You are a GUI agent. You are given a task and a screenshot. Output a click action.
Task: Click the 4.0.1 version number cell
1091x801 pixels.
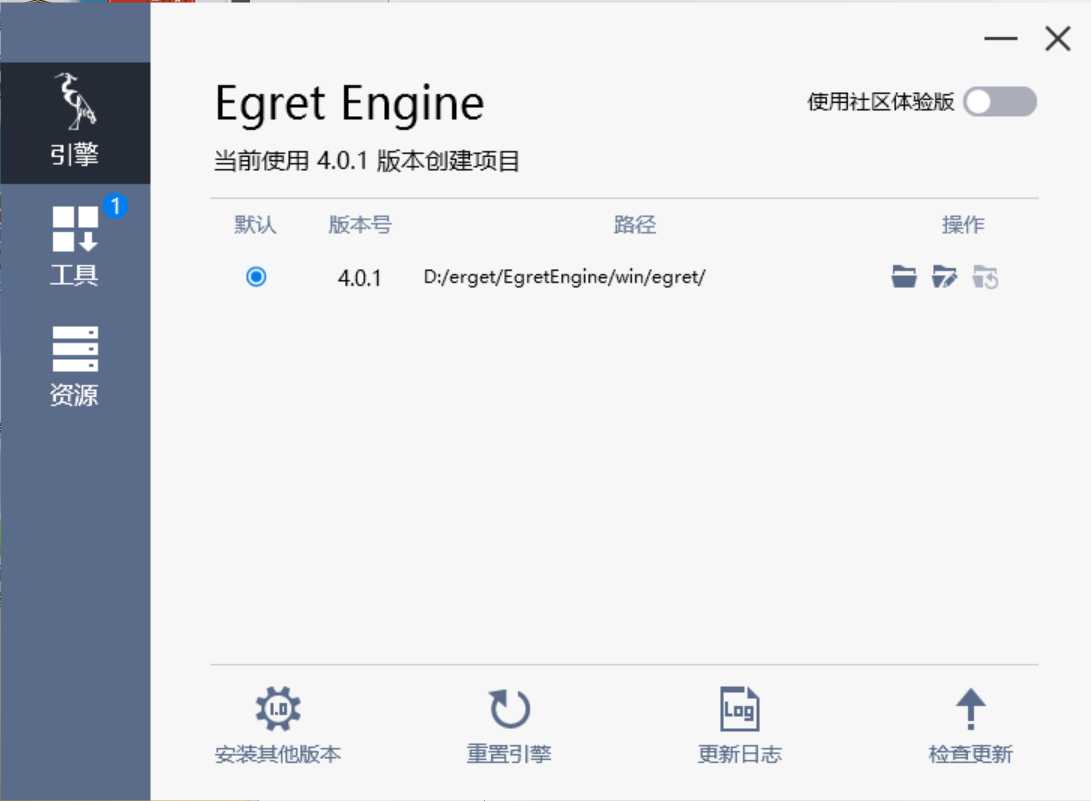360,278
